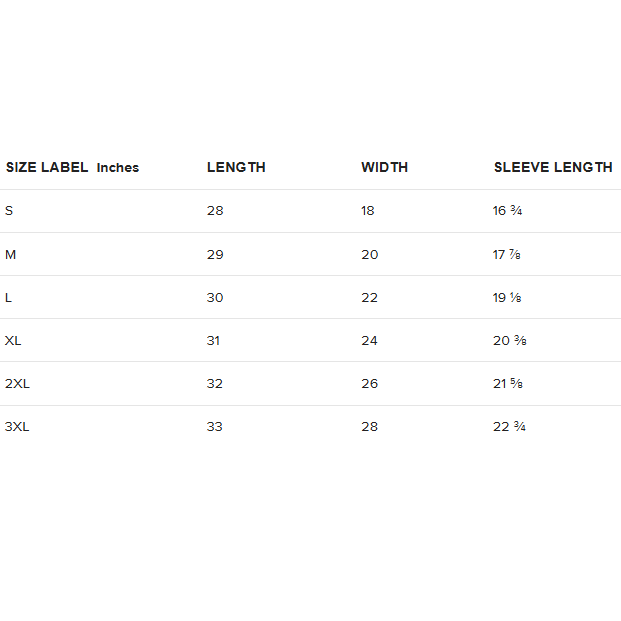
Task: Select the 2XL size row label
Action: [x=17, y=383]
